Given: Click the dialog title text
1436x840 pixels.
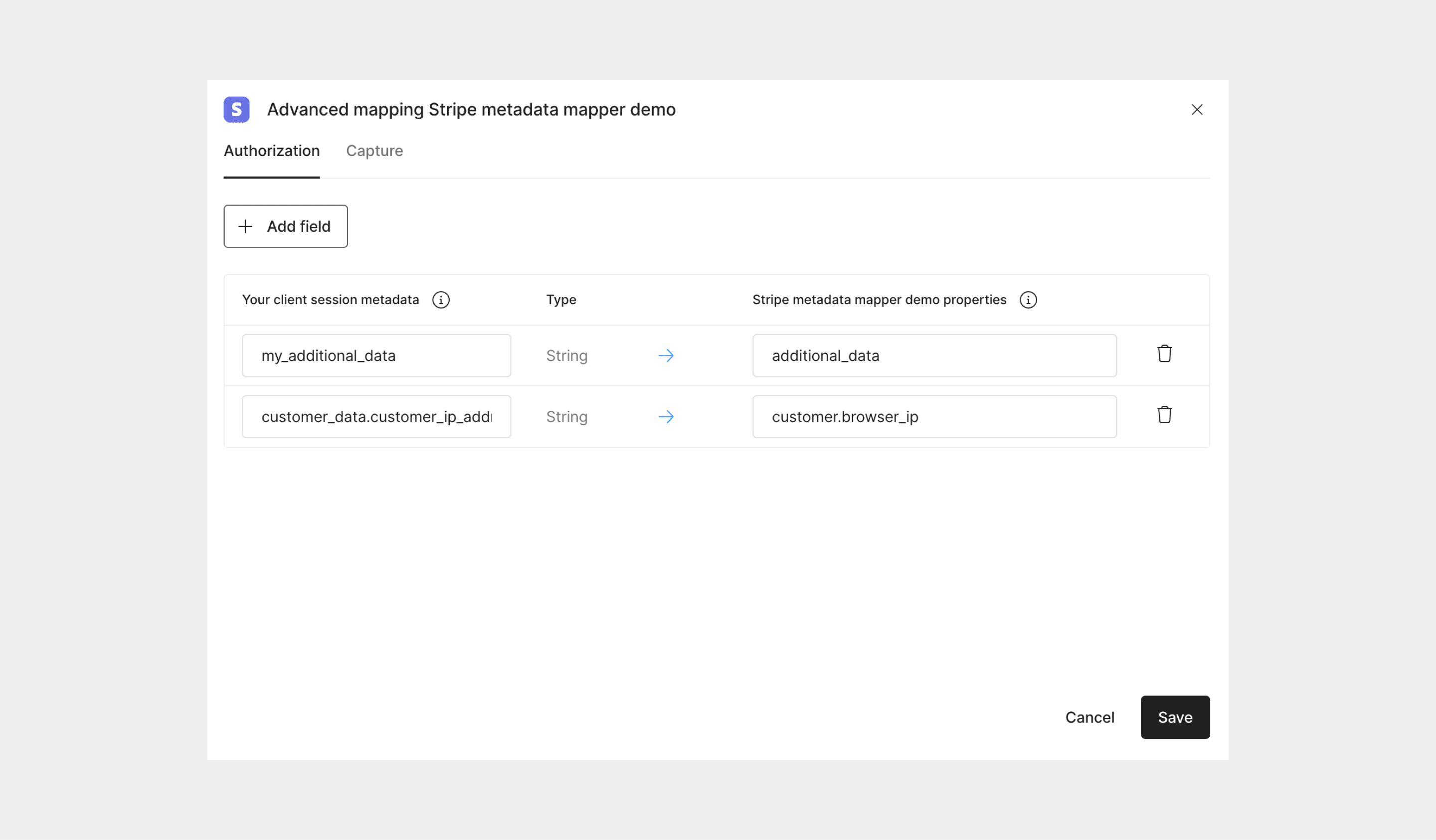Looking at the screenshot, I should 471,109.
